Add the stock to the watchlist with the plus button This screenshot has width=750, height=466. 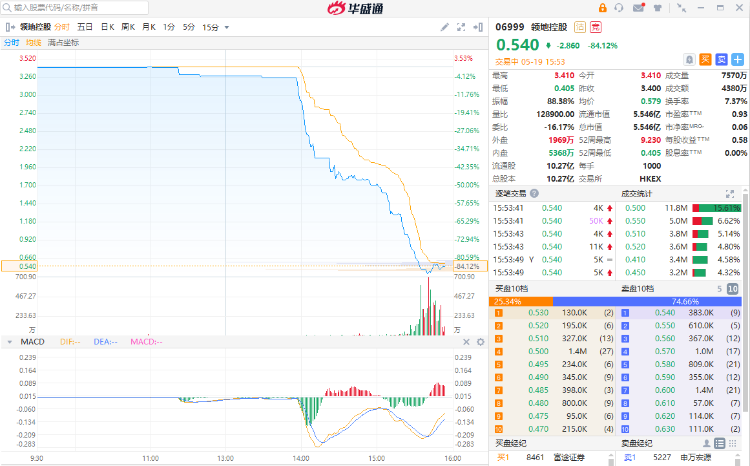pyautogui.click(x=738, y=59)
